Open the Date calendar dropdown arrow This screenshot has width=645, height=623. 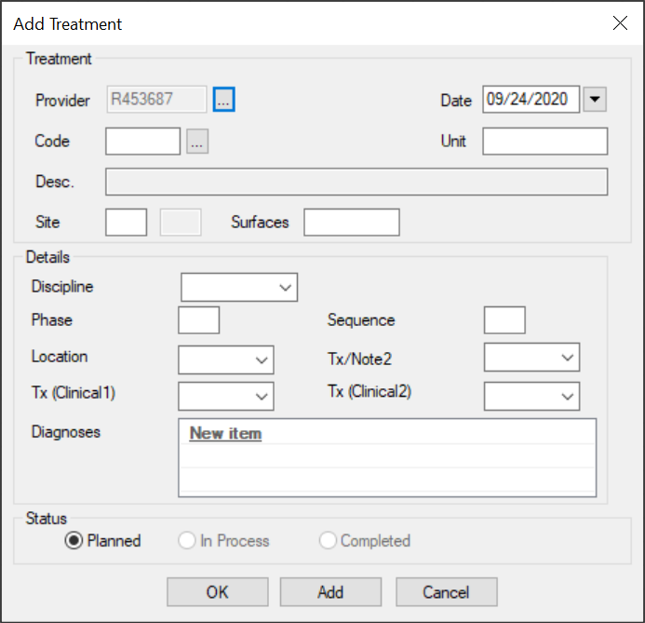point(595,99)
